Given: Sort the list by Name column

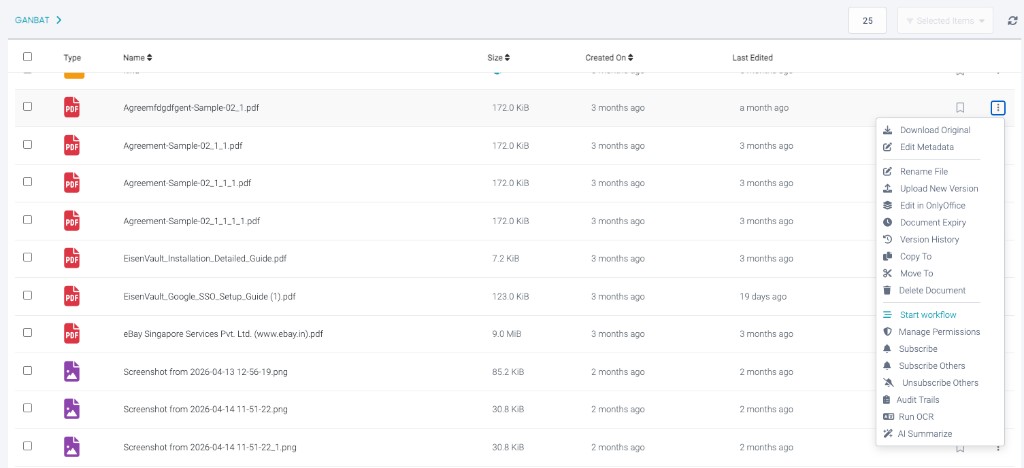Looking at the screenshot, I should [137, 57].
